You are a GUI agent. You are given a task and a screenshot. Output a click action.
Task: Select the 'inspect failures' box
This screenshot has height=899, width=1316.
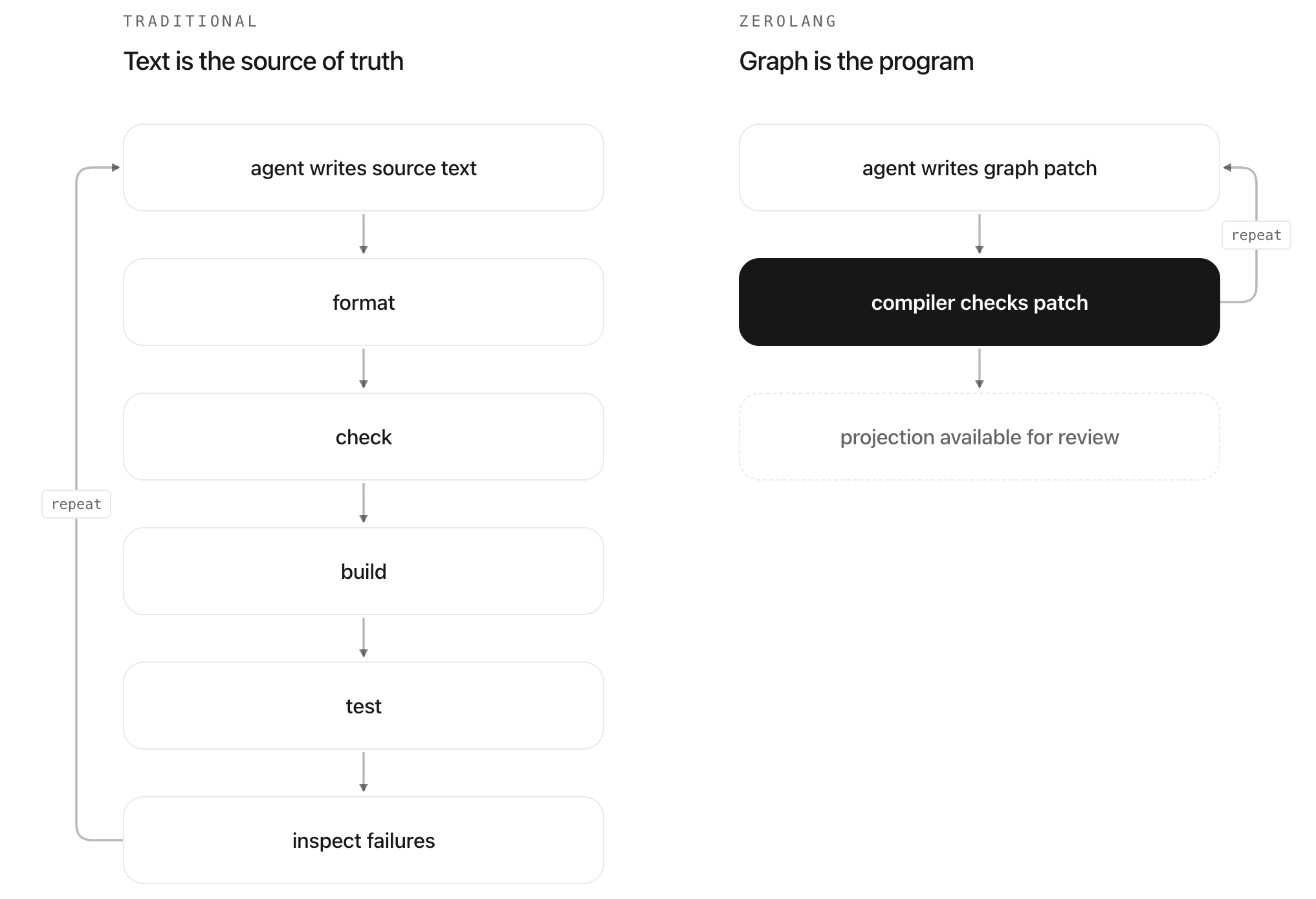[364, 840]
